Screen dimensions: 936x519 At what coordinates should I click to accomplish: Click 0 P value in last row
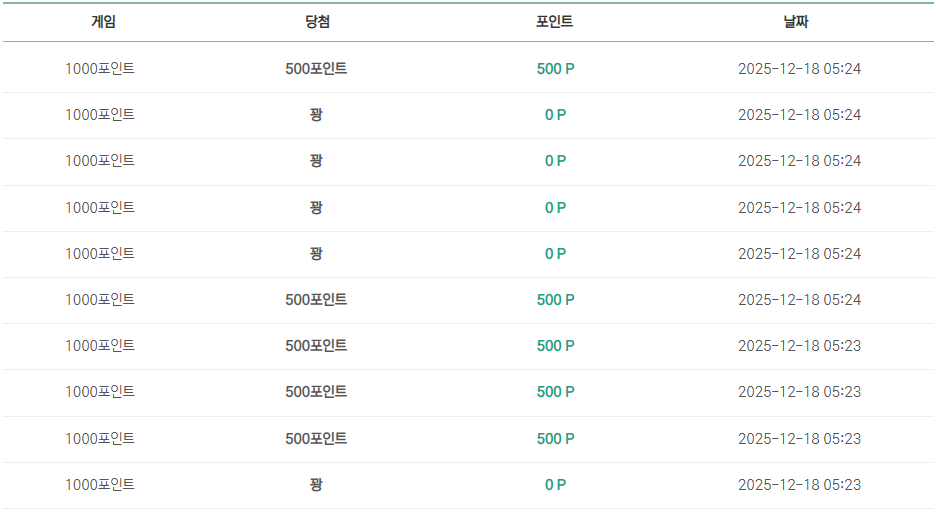pyautogui.click(x=555, y=484)
